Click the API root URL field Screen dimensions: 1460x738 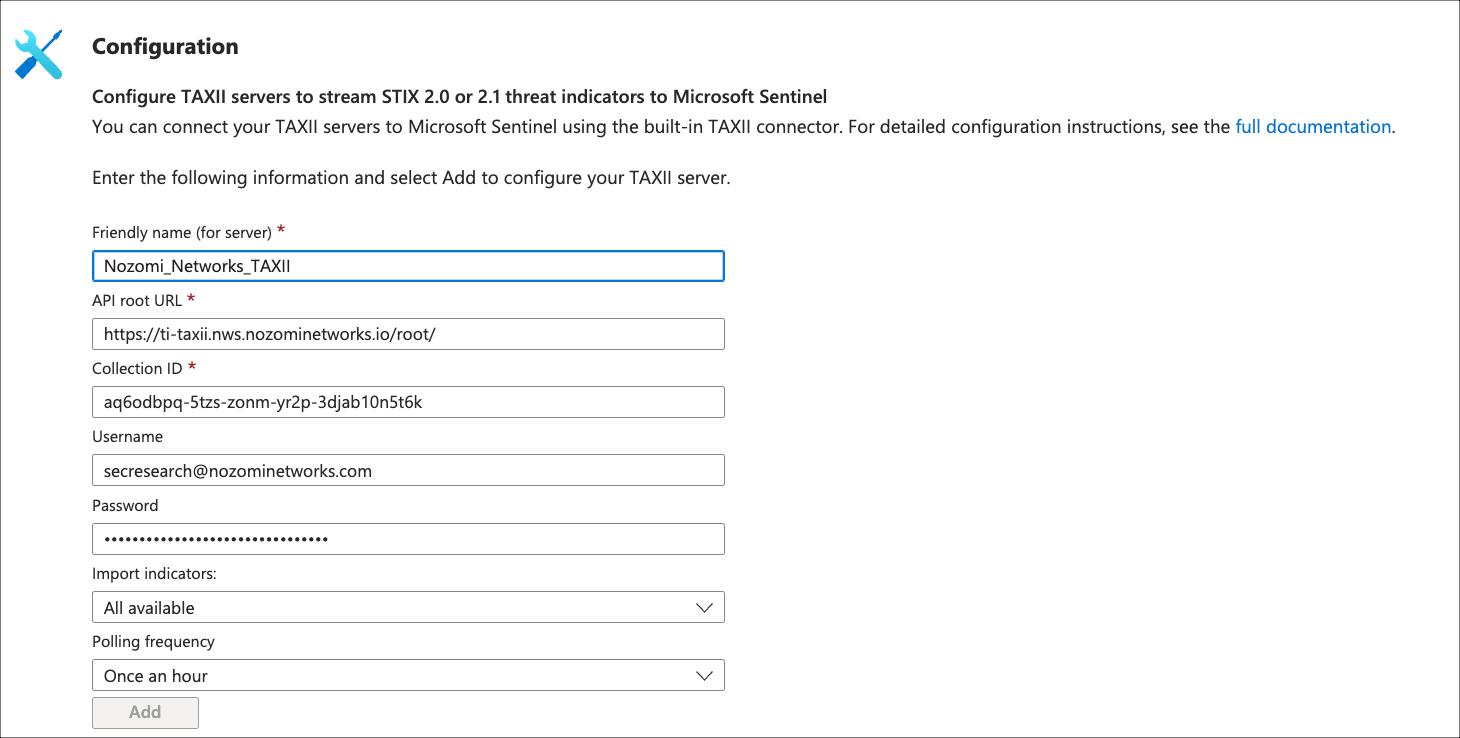point(408,334)
